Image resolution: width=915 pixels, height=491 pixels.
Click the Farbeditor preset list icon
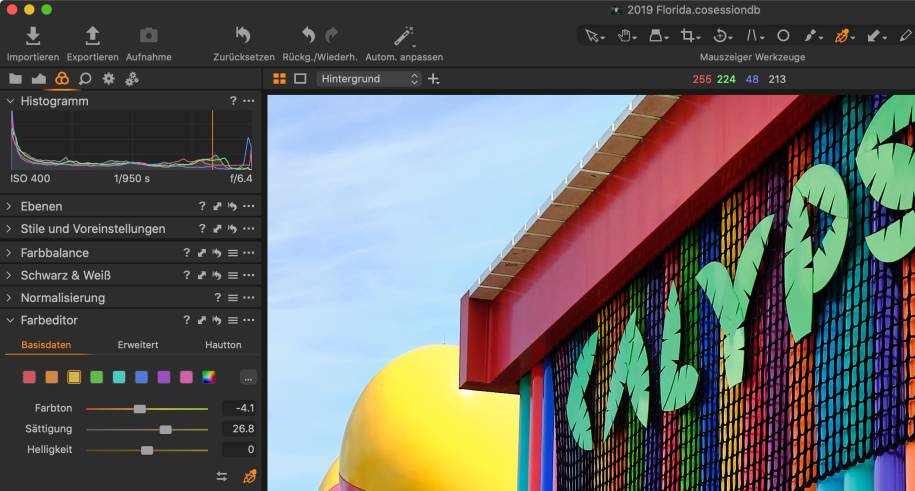(x=232, y=321)
